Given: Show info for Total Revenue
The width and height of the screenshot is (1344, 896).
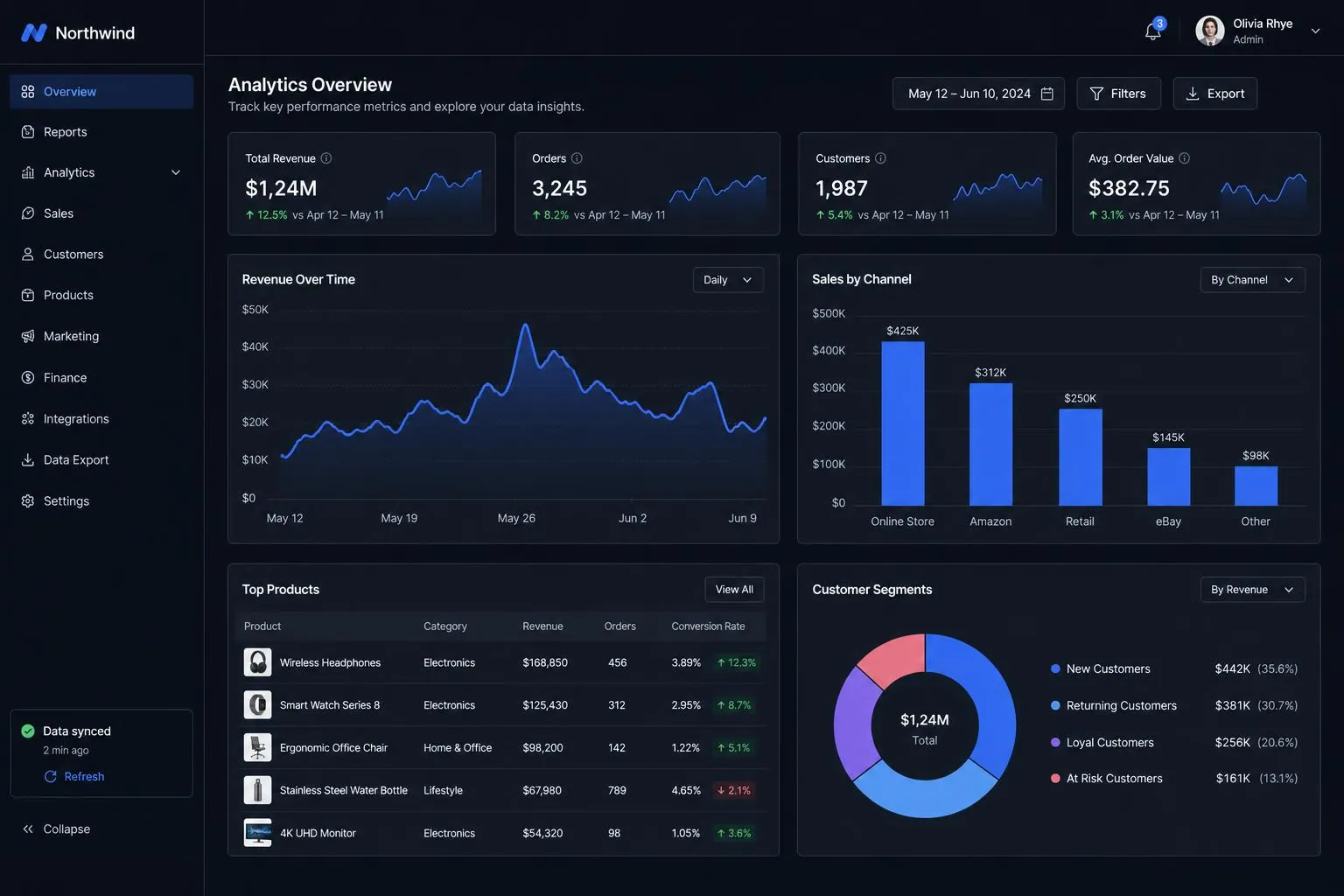Looking at the screenshot, I should [x=326, y=158].
